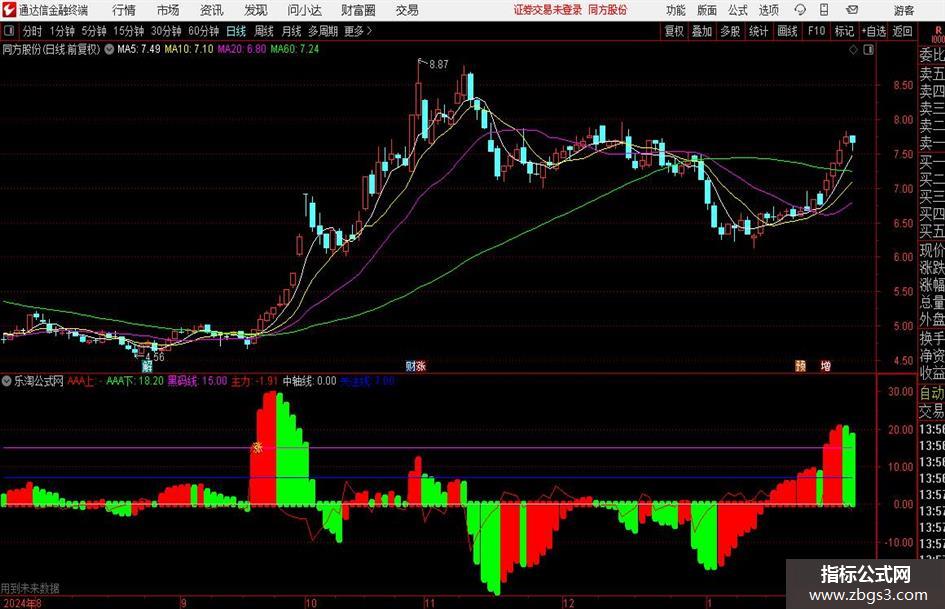Switch to 分时 chart period
The width and height of the screenshot is (945, 609).
33,31
